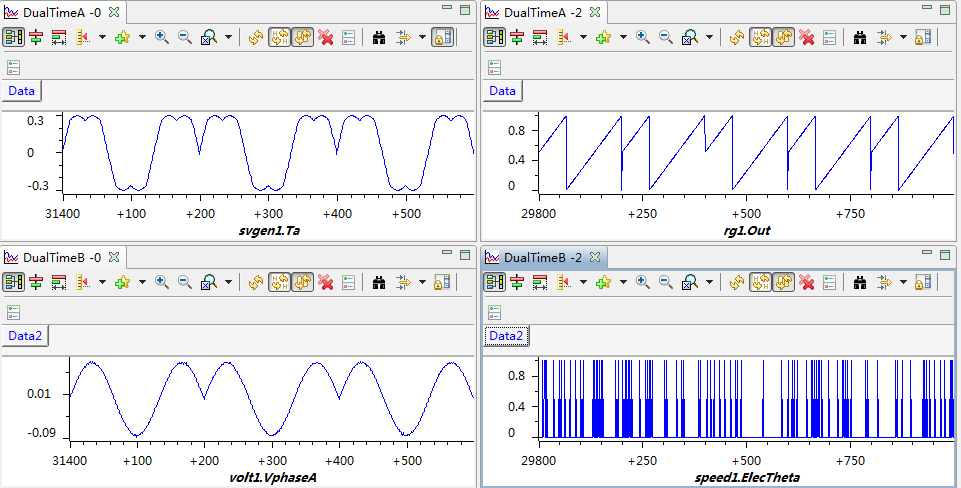Click the properties icon above Data2 in DualTimeB -2
Image resolution: width=961 pixels, height=488 pixels.
pyautogui.click(x=494, y=312)
